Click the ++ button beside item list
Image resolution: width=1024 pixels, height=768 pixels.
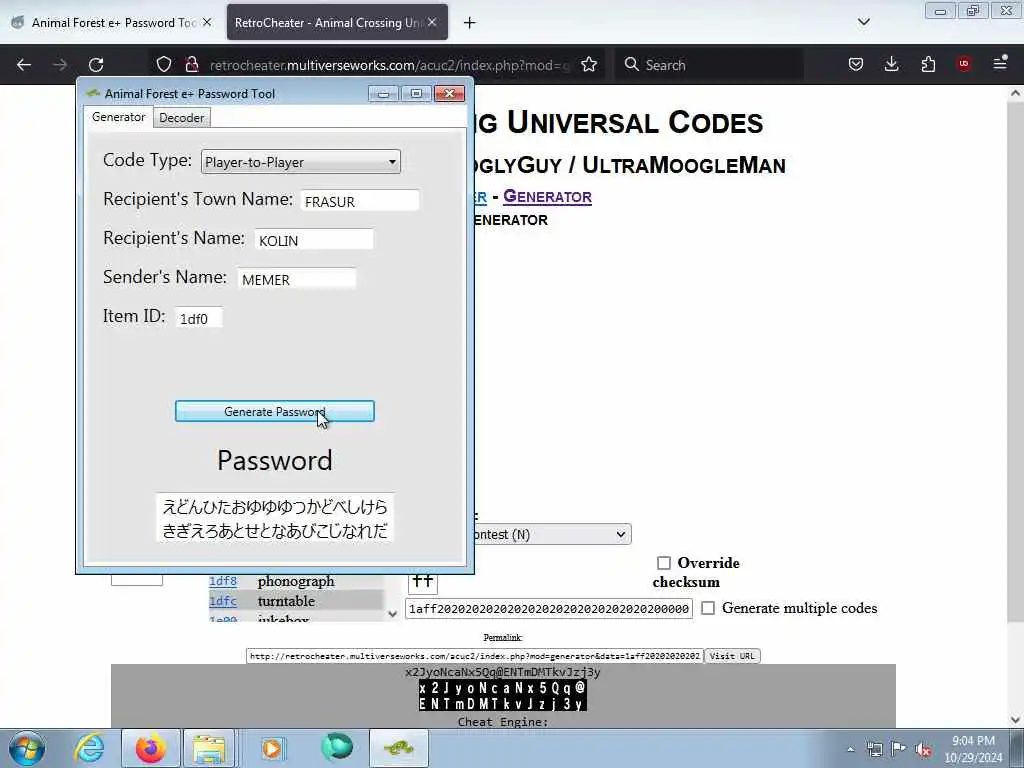tap(423, 581)
